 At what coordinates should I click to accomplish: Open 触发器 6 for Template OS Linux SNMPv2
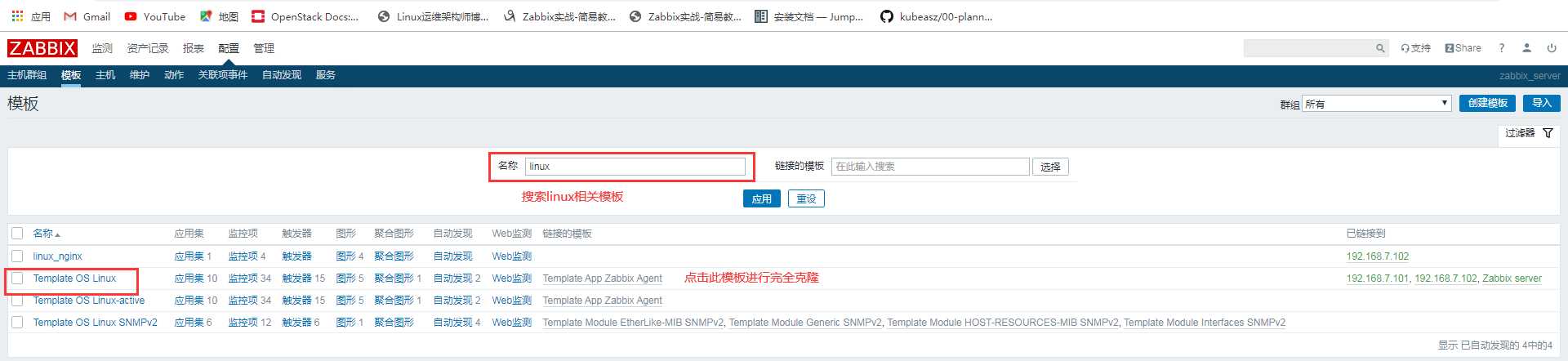296,323
